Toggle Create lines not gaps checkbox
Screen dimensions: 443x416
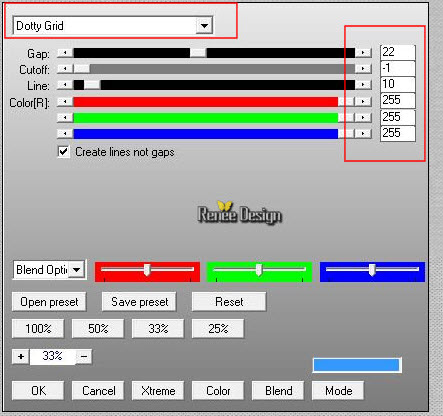point(63,152)
